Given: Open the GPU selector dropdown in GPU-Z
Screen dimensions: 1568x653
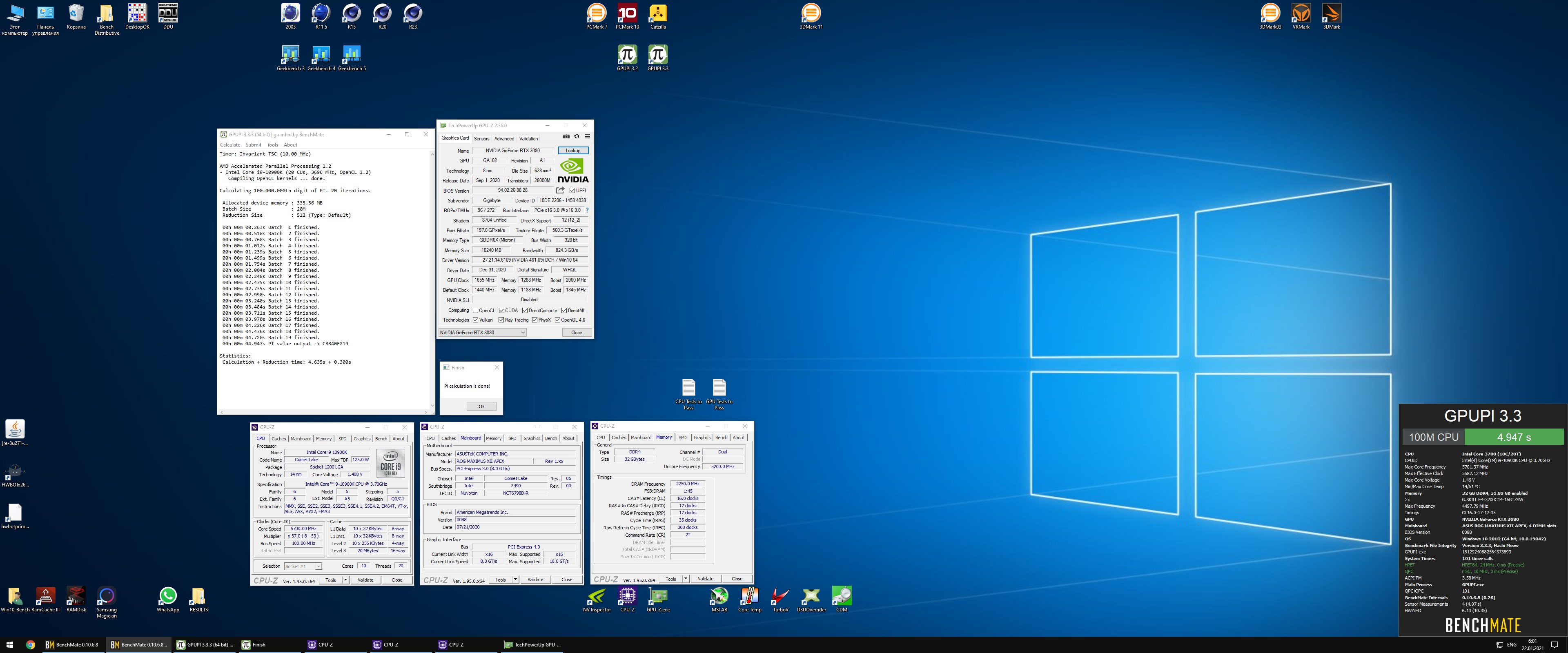Looking at the screenshot, I should [482, 333].
